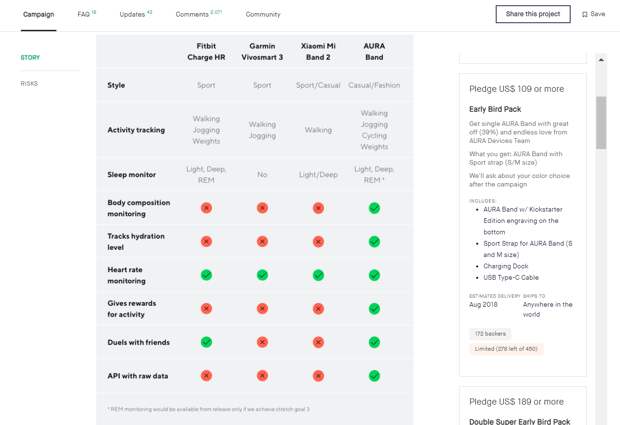Viewport: 620px width, 425px height.
Task: Click red cross for Garmin activity rewards
Action: (x=262, y=309)
